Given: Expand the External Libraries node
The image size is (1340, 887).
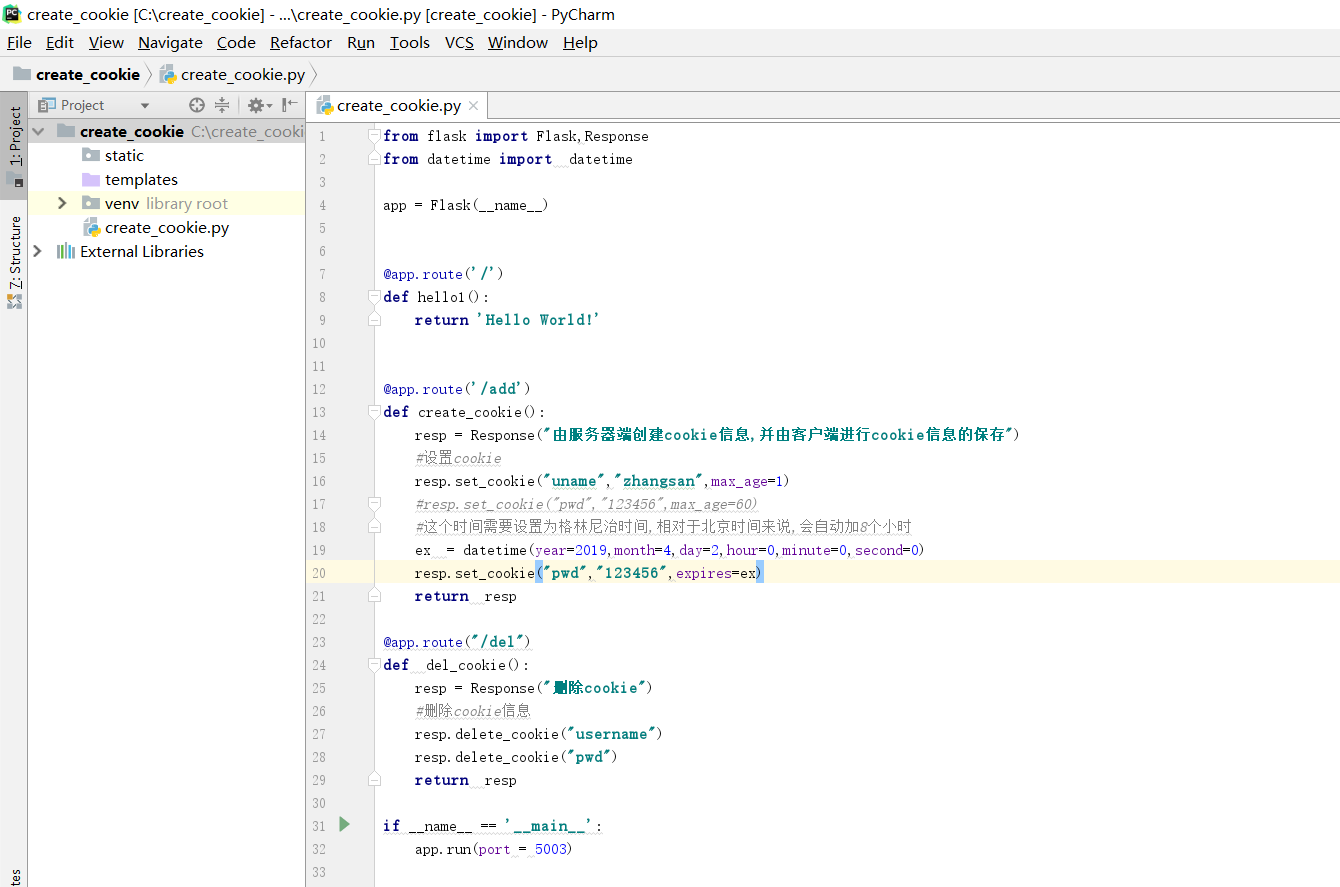Looking at the screenshot, I should [38, 252].
